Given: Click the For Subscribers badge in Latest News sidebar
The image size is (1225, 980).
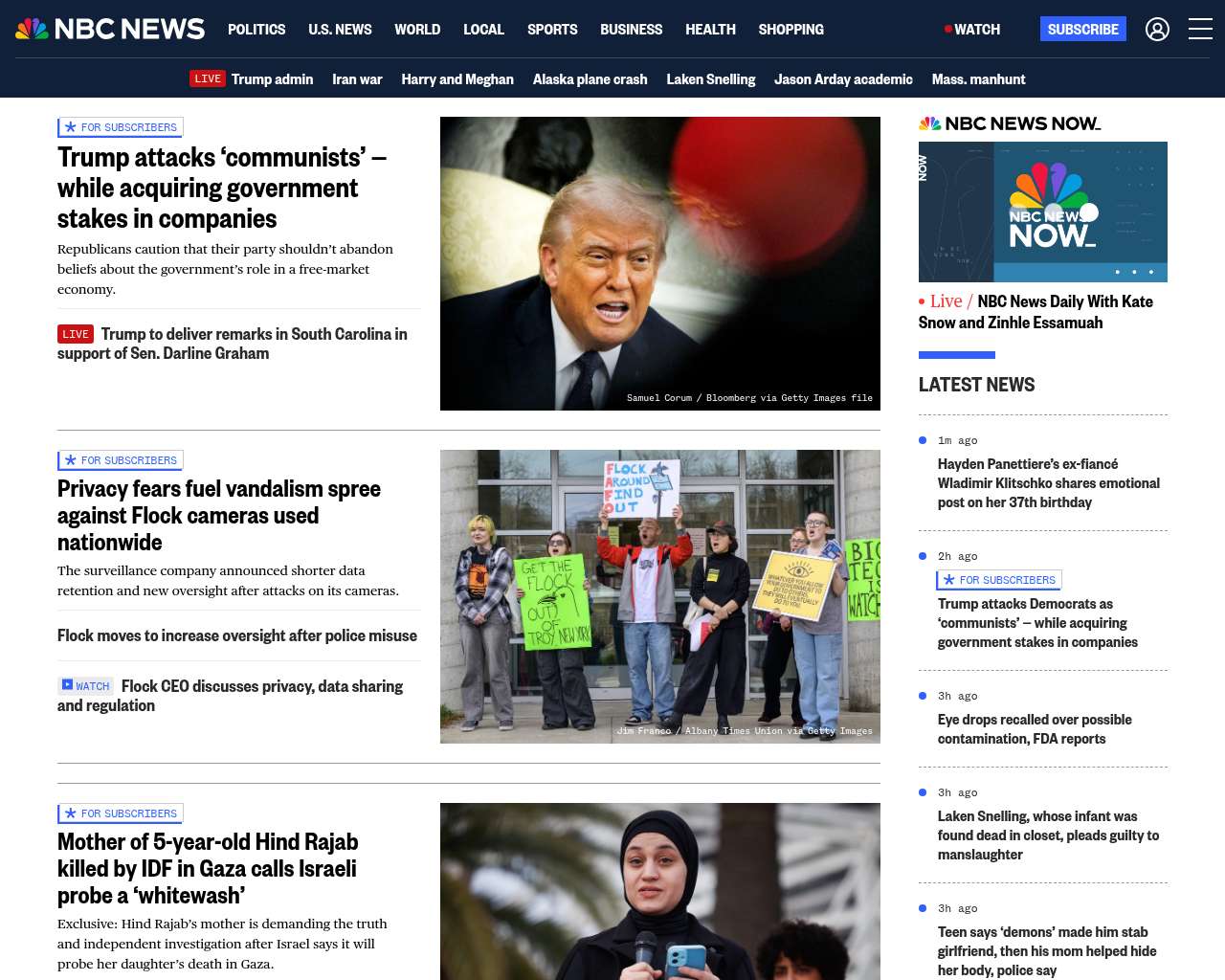Looking at the screenshot, I should [999, 580].
